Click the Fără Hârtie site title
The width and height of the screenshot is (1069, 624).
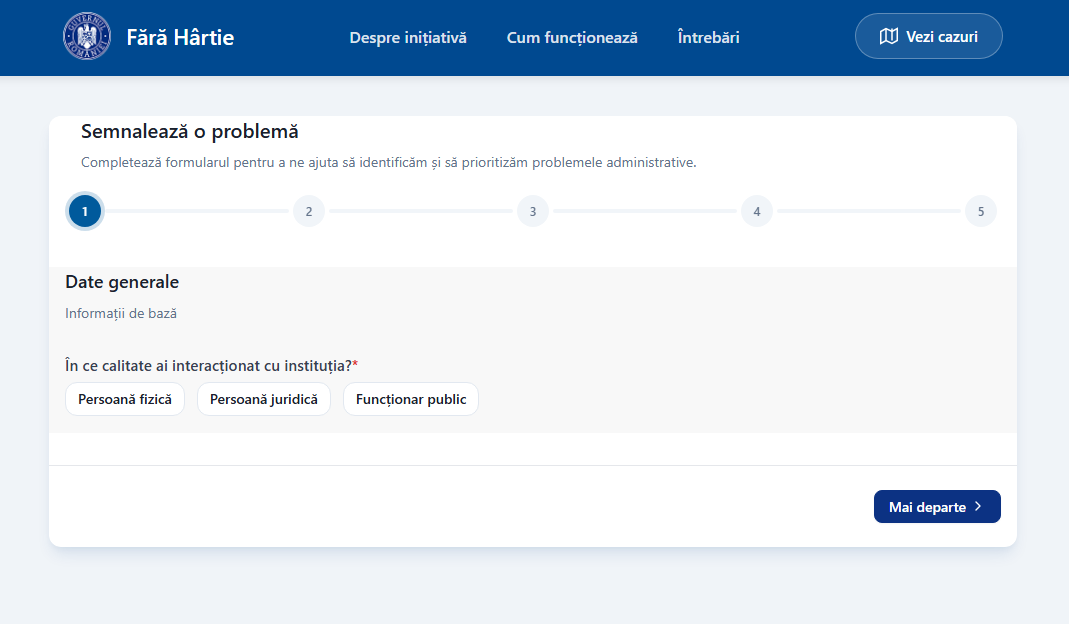click(x=180, y=36)
